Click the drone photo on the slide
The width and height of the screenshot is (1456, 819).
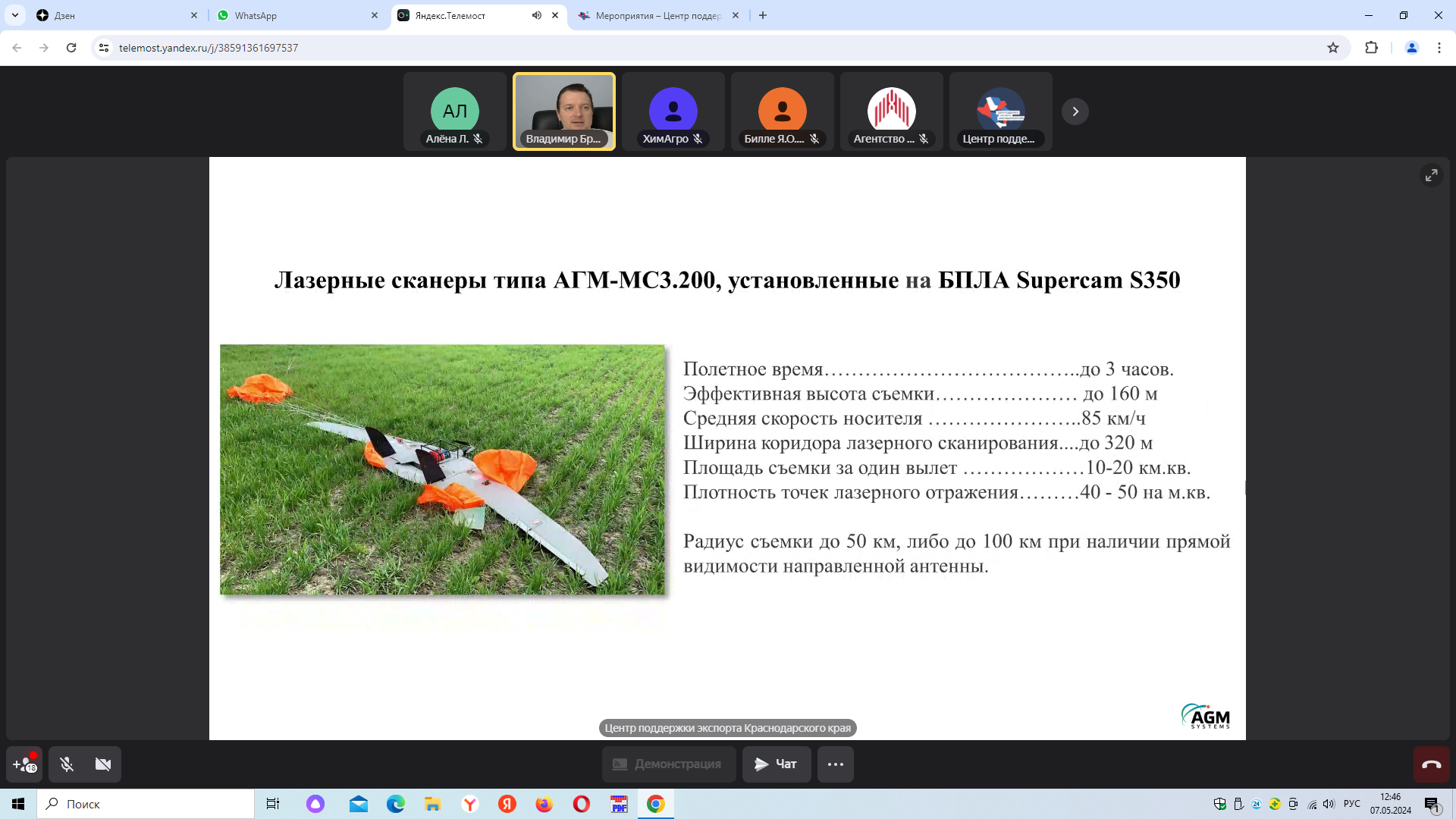pos(442,469)
